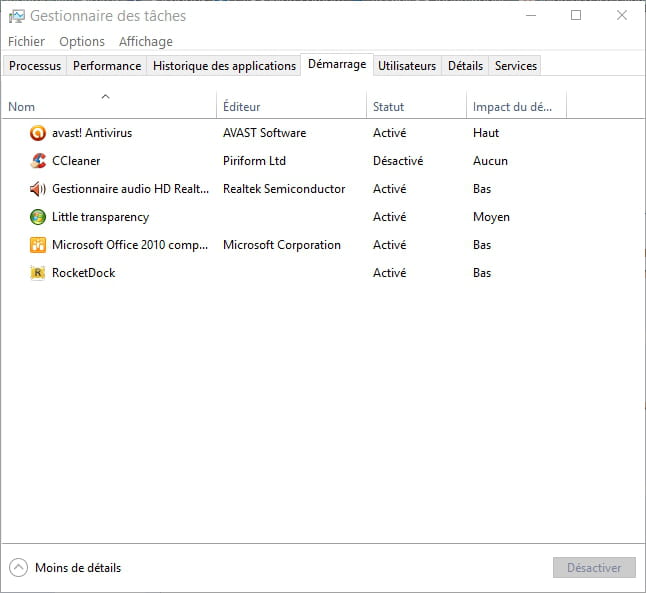This screenshot has height=593, width=646.
Task: Click Bas impact in the Realtek row
Action: [482, 189]
